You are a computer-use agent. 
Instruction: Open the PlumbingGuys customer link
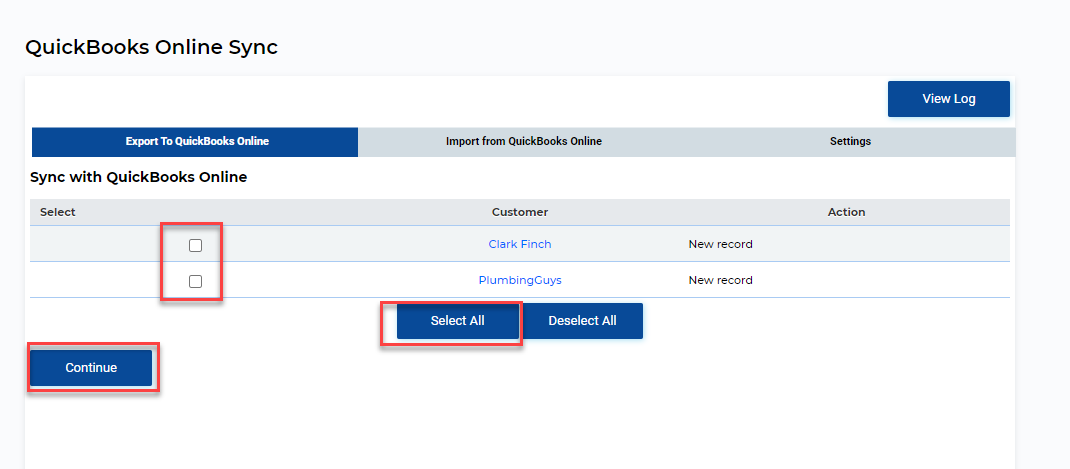[520, 280]
